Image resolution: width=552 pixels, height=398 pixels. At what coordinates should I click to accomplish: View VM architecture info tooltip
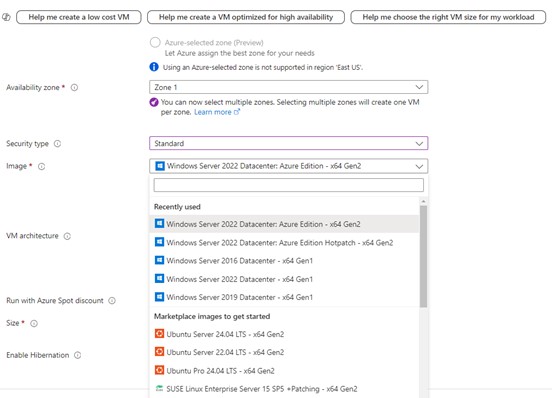click(x=67, y=236)
